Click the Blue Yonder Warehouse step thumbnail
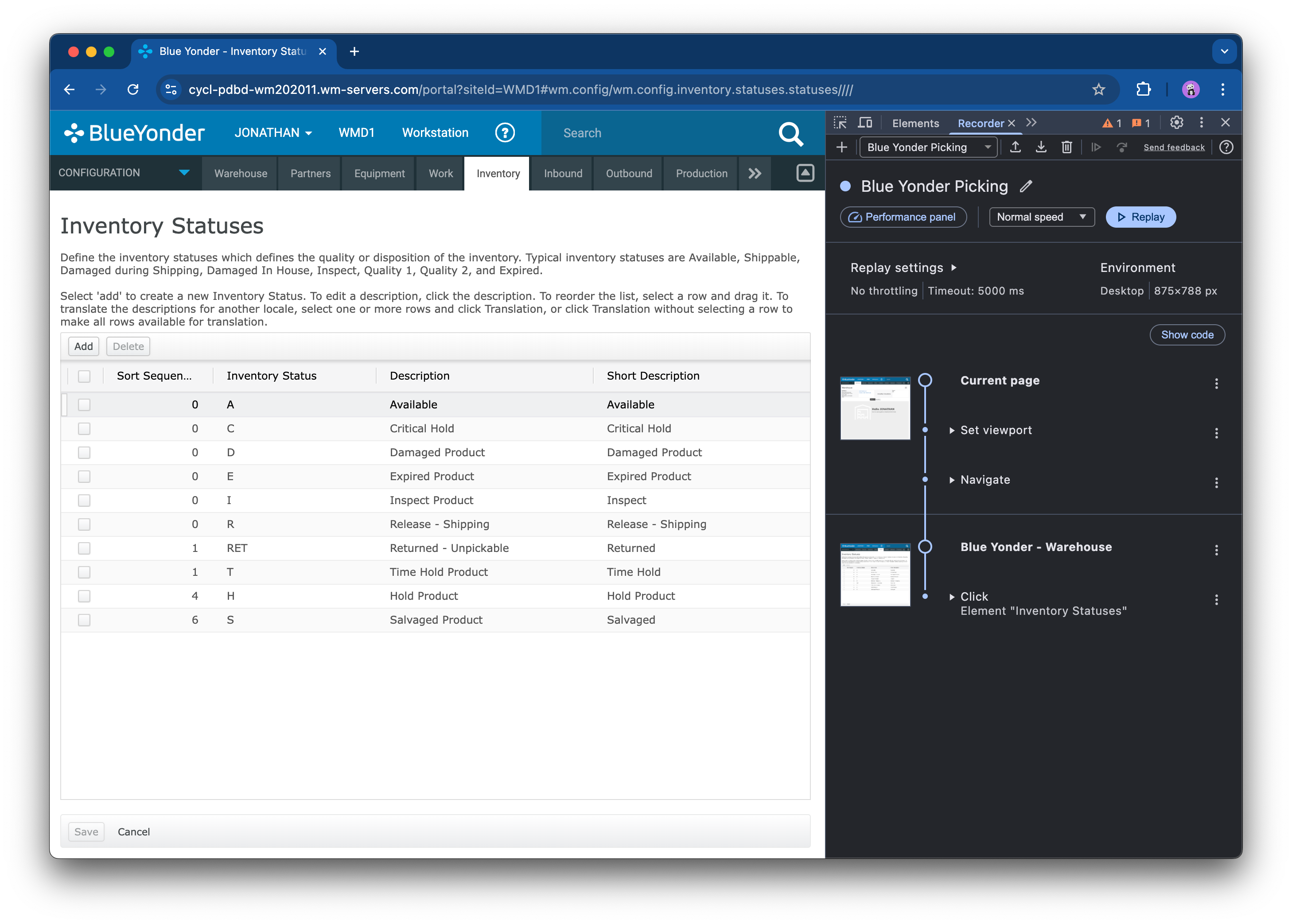 point(875,575)
